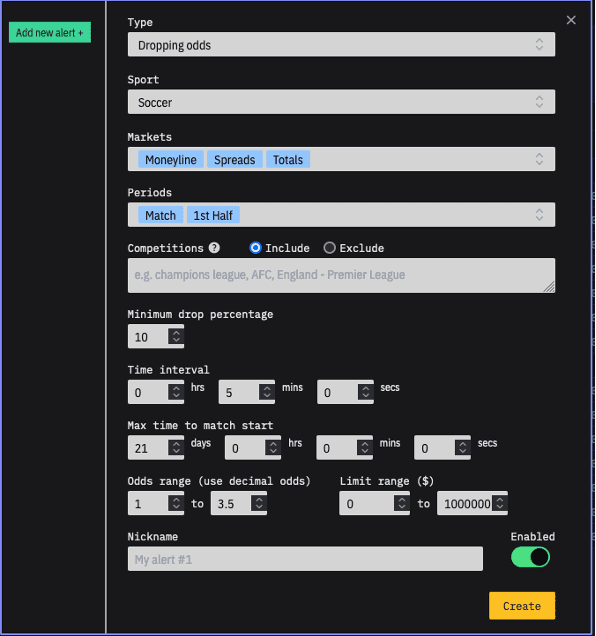
Task: Click the Max time hrs stepper arrows
Action: click(273, 447)
